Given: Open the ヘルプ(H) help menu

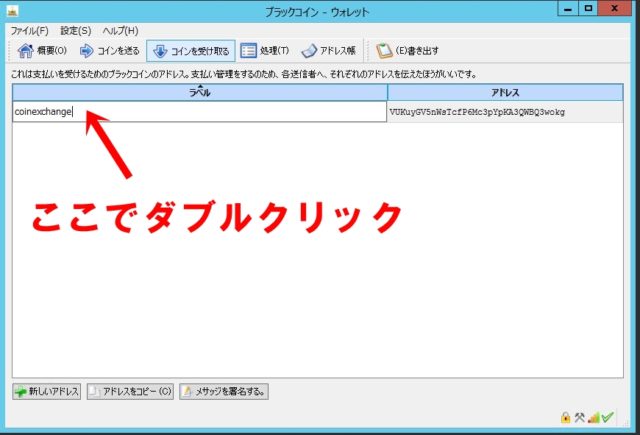Looking at the screenshot, I should tap(120, 31).
